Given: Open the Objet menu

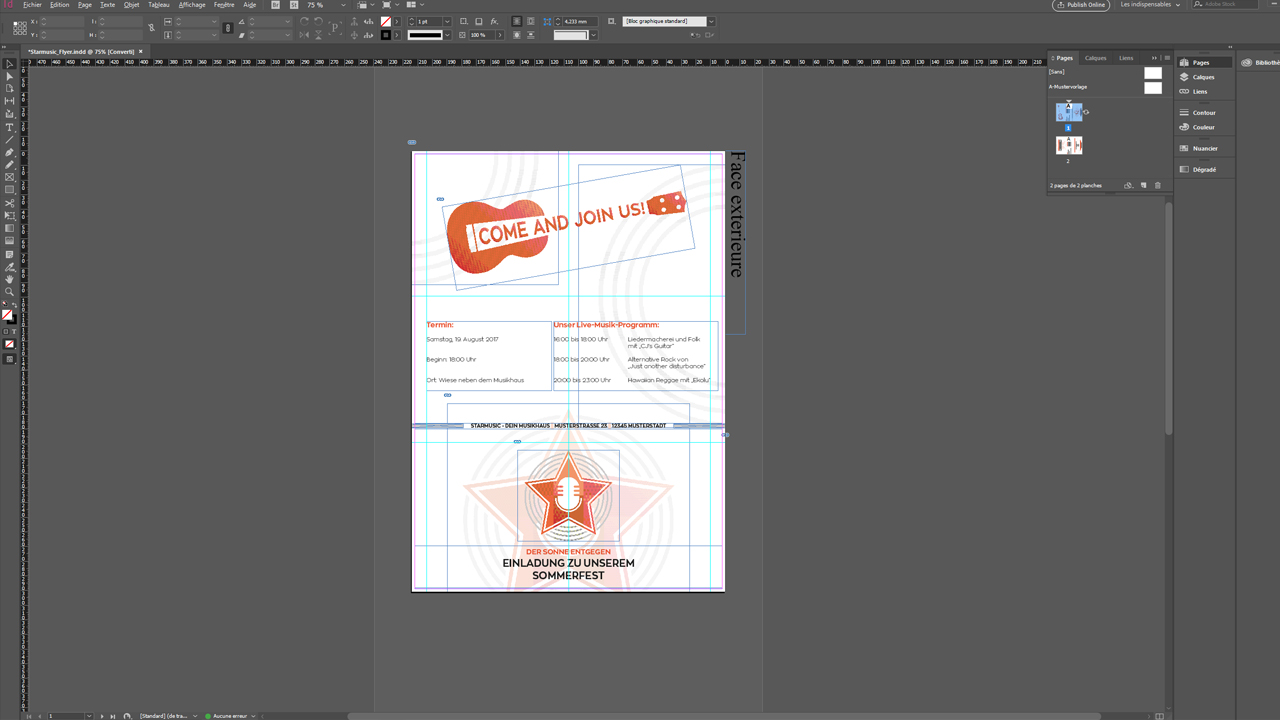Looking at the screenshot, I should pyautogui.click(x=131, y=5).
